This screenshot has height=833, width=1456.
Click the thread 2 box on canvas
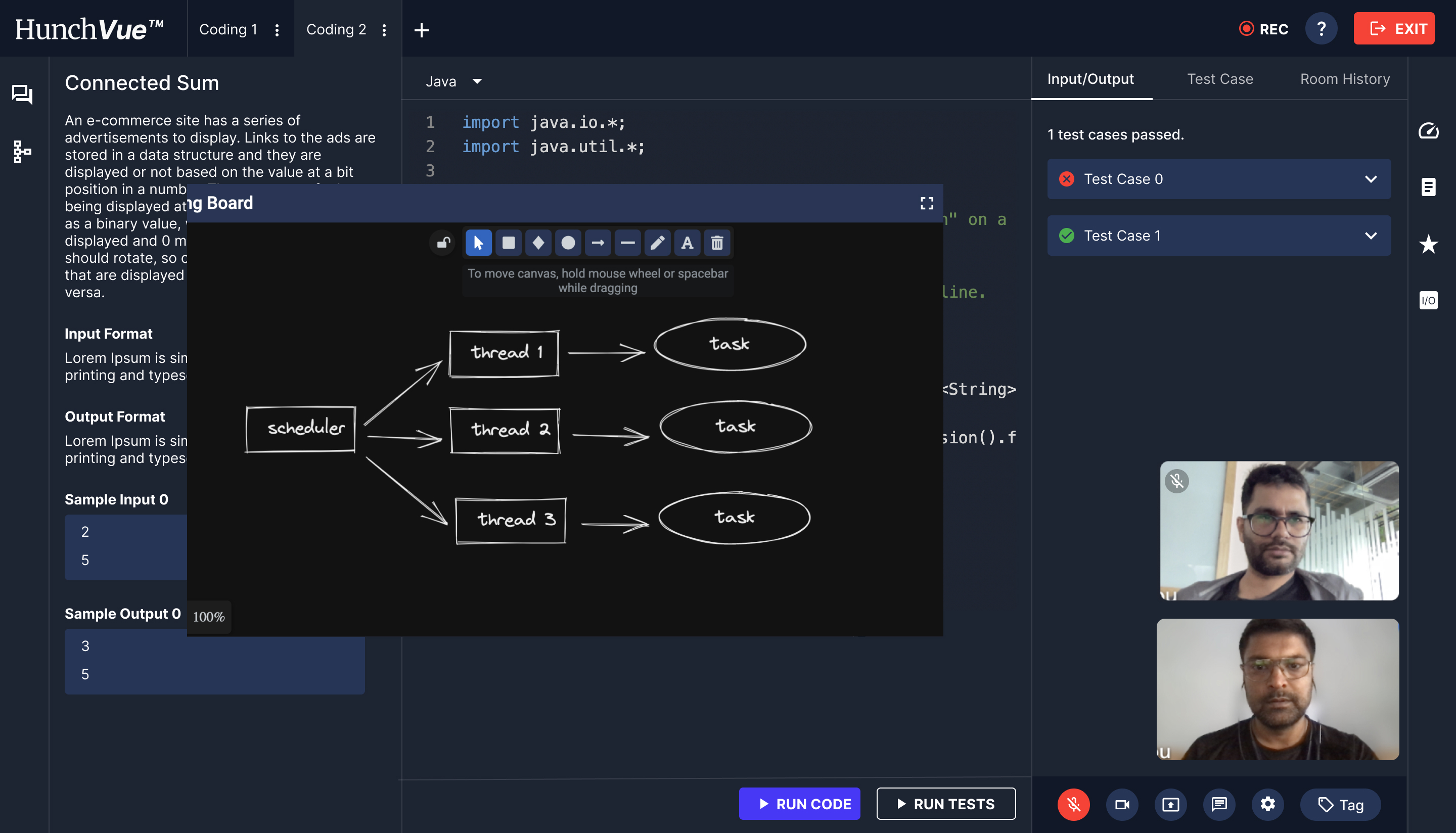point(505,430)
